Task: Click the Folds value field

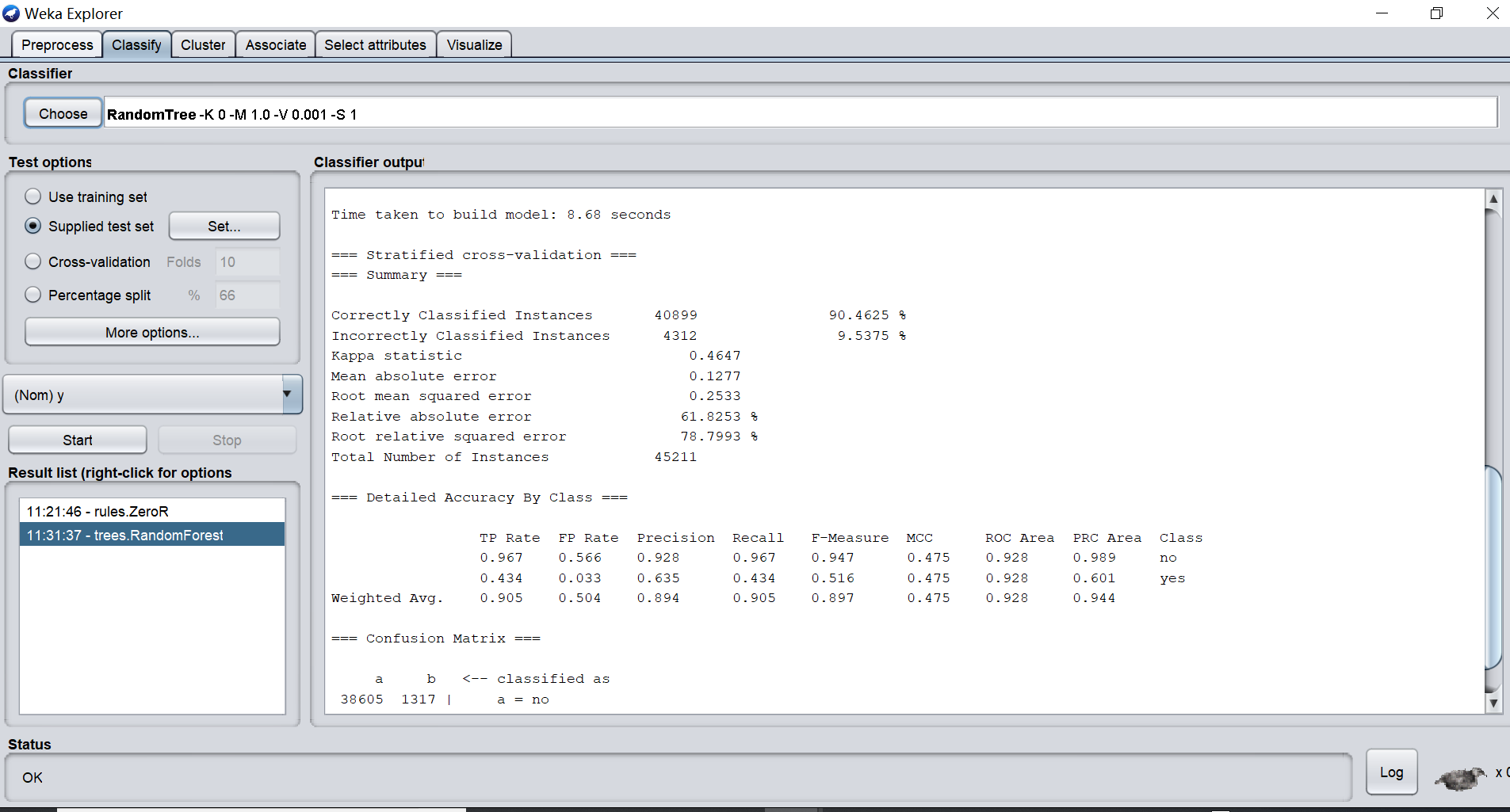Action: [x=247, y=261]
